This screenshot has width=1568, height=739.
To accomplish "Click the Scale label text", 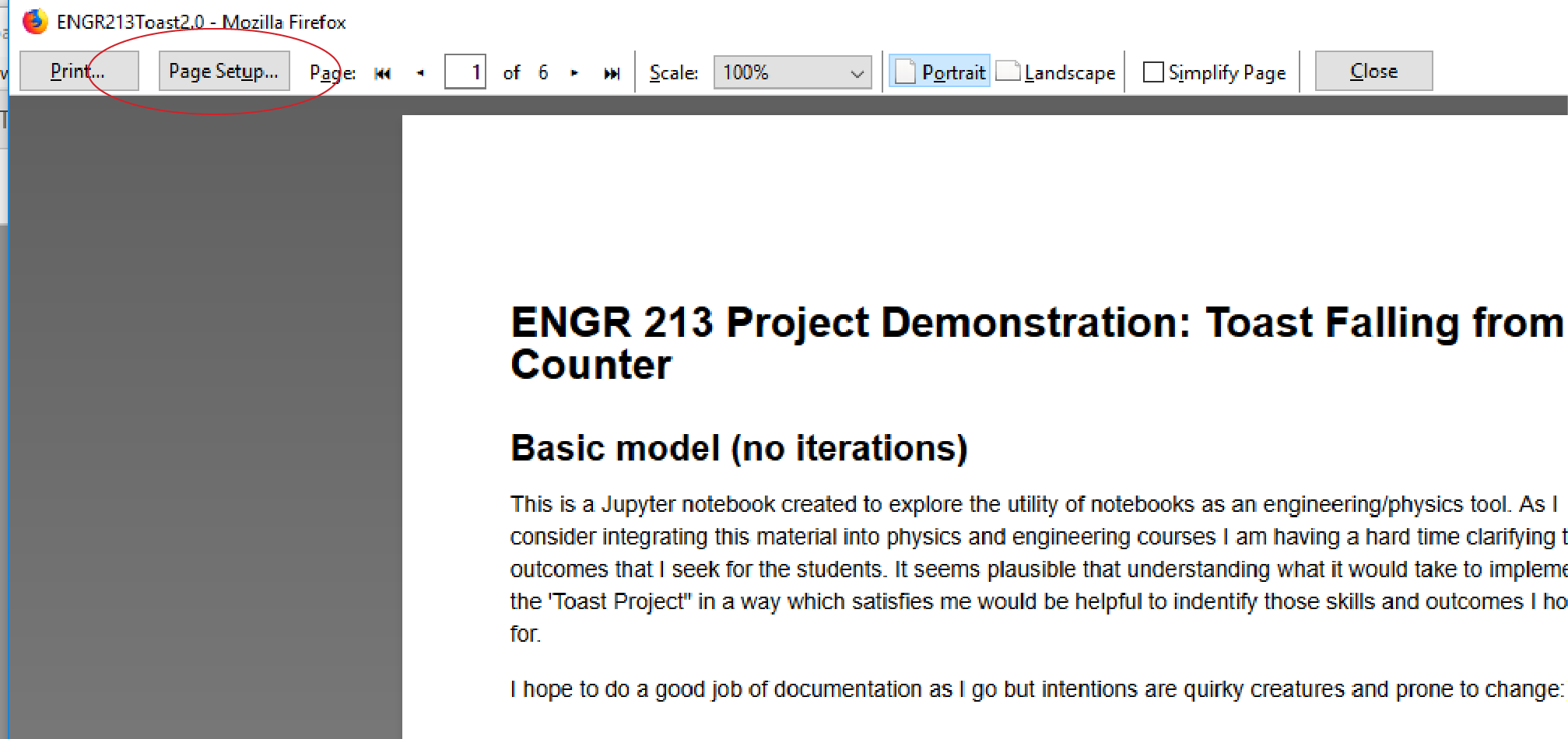I will (x=673, y=72).
